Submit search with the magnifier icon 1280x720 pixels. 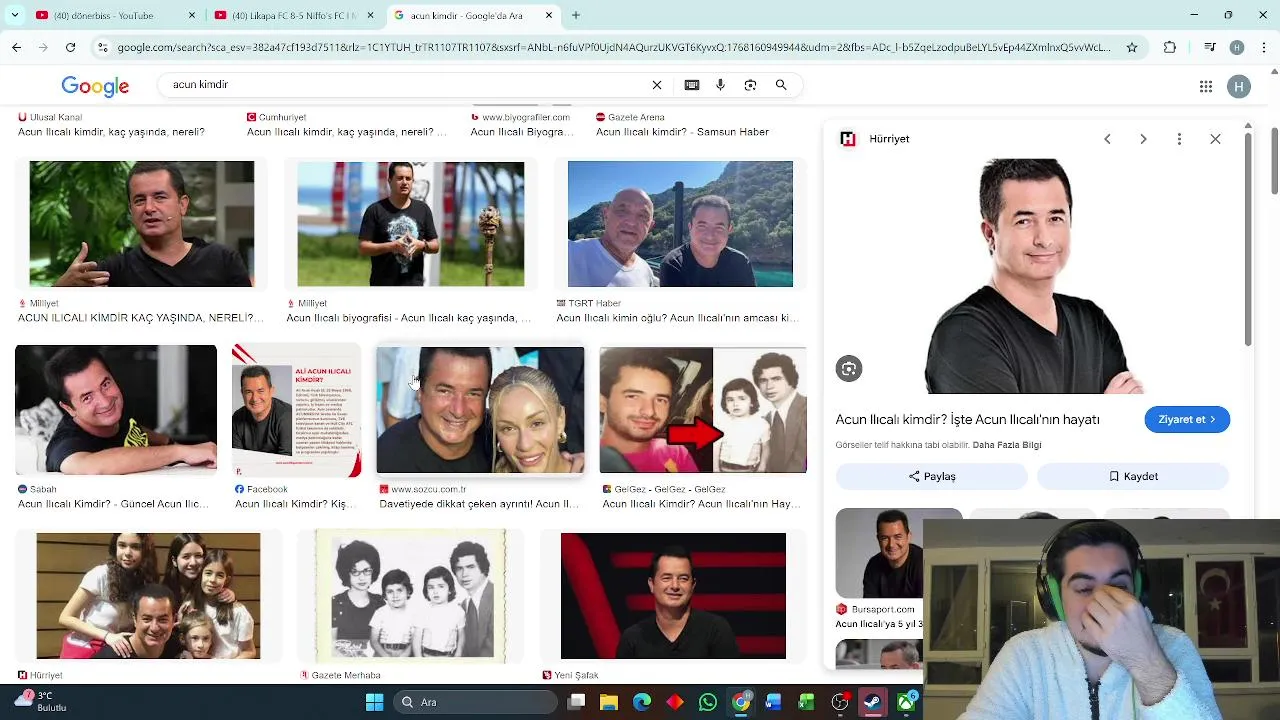pyautogui.click(x=781, y=85)
